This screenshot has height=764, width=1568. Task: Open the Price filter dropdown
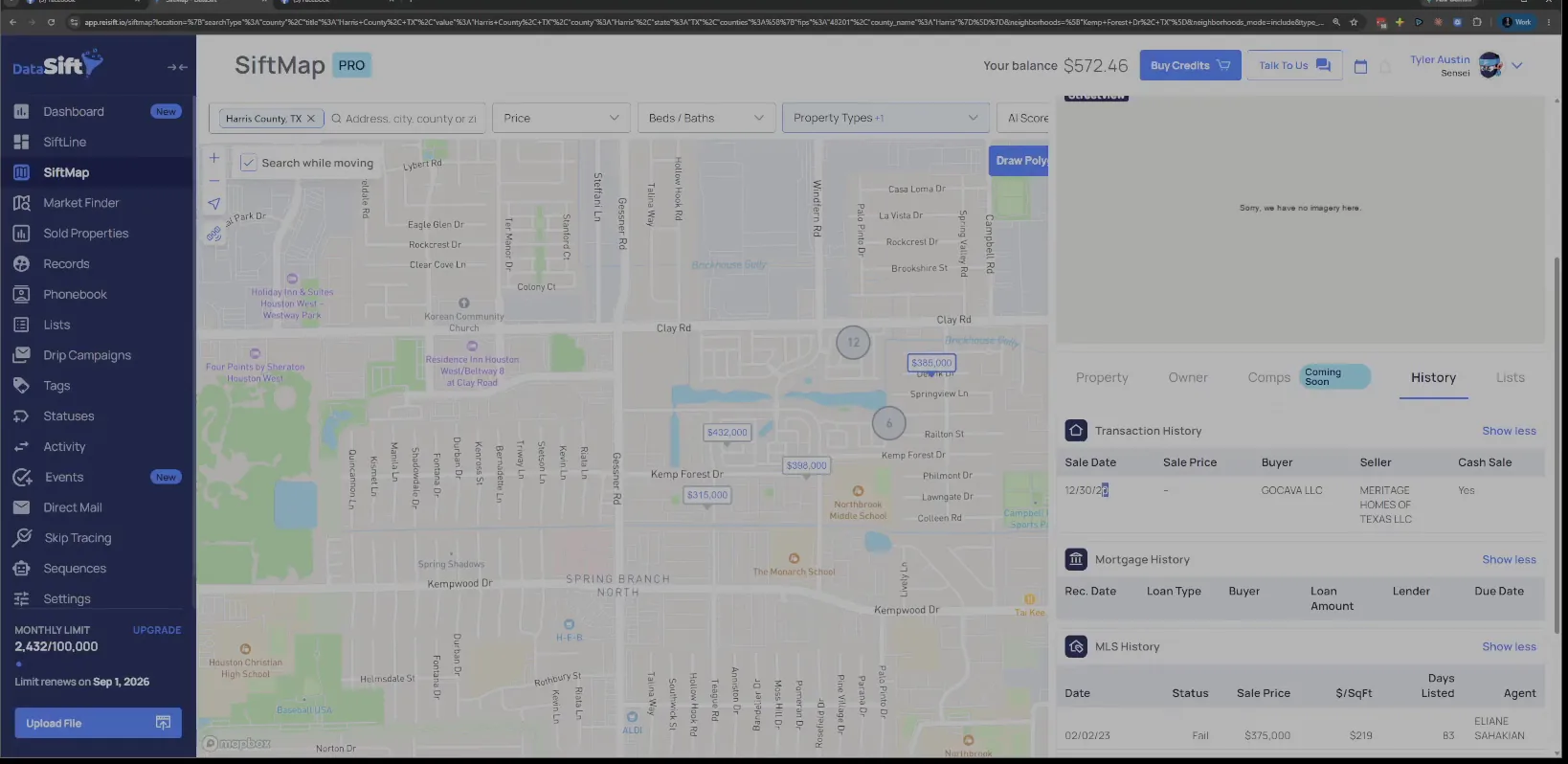click(x=561, y=118)
